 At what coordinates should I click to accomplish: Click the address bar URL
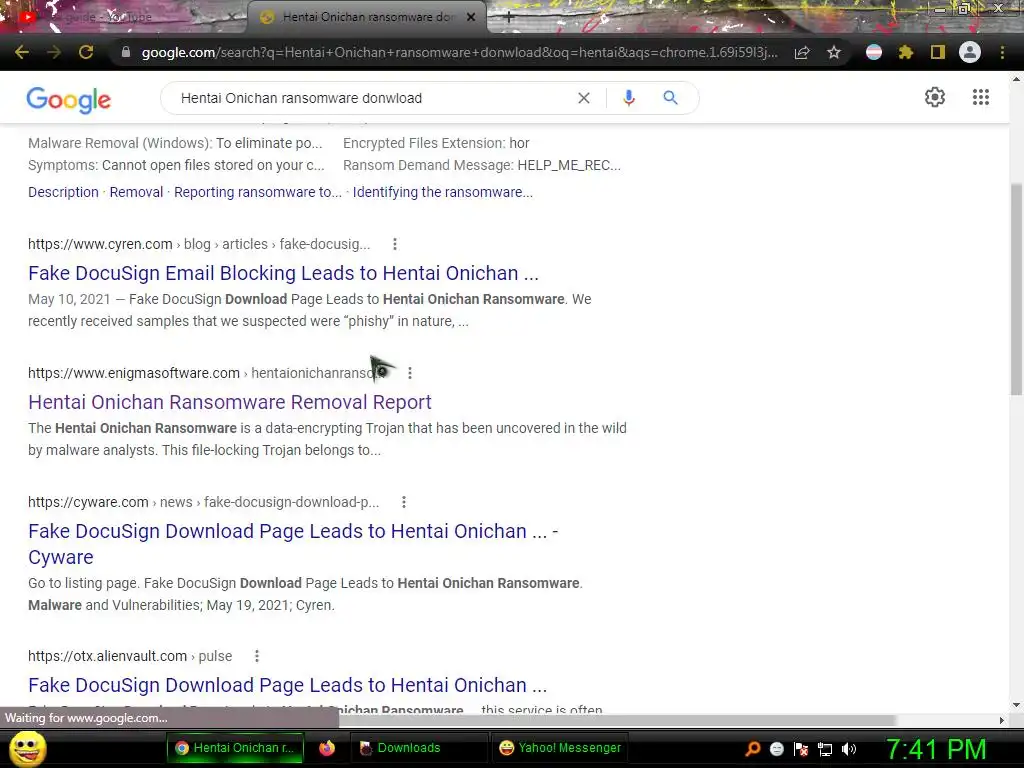pyautogui.click(x=460, y=52)
